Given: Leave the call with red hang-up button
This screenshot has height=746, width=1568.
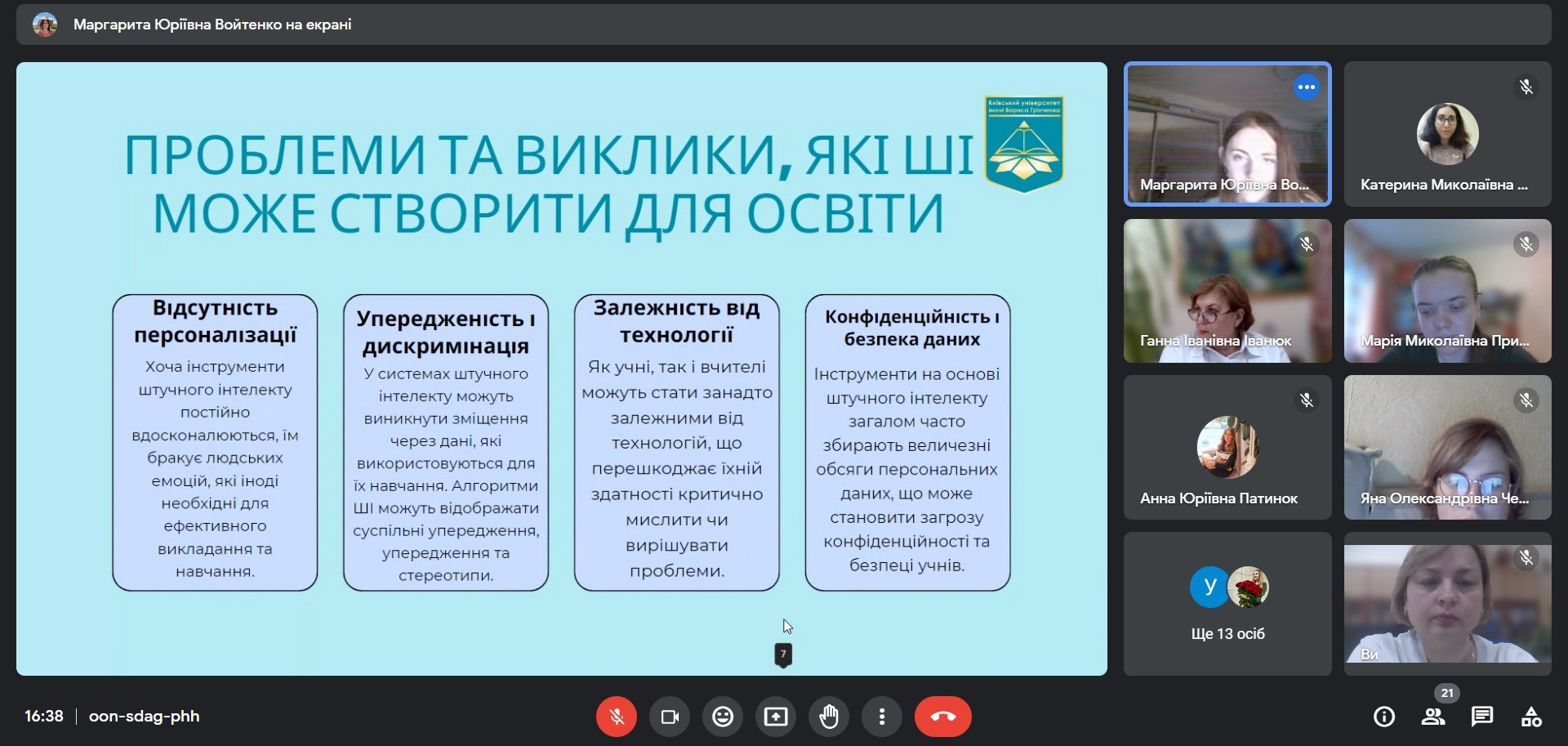Looking at the screenshot, I should tap(942, 717).
